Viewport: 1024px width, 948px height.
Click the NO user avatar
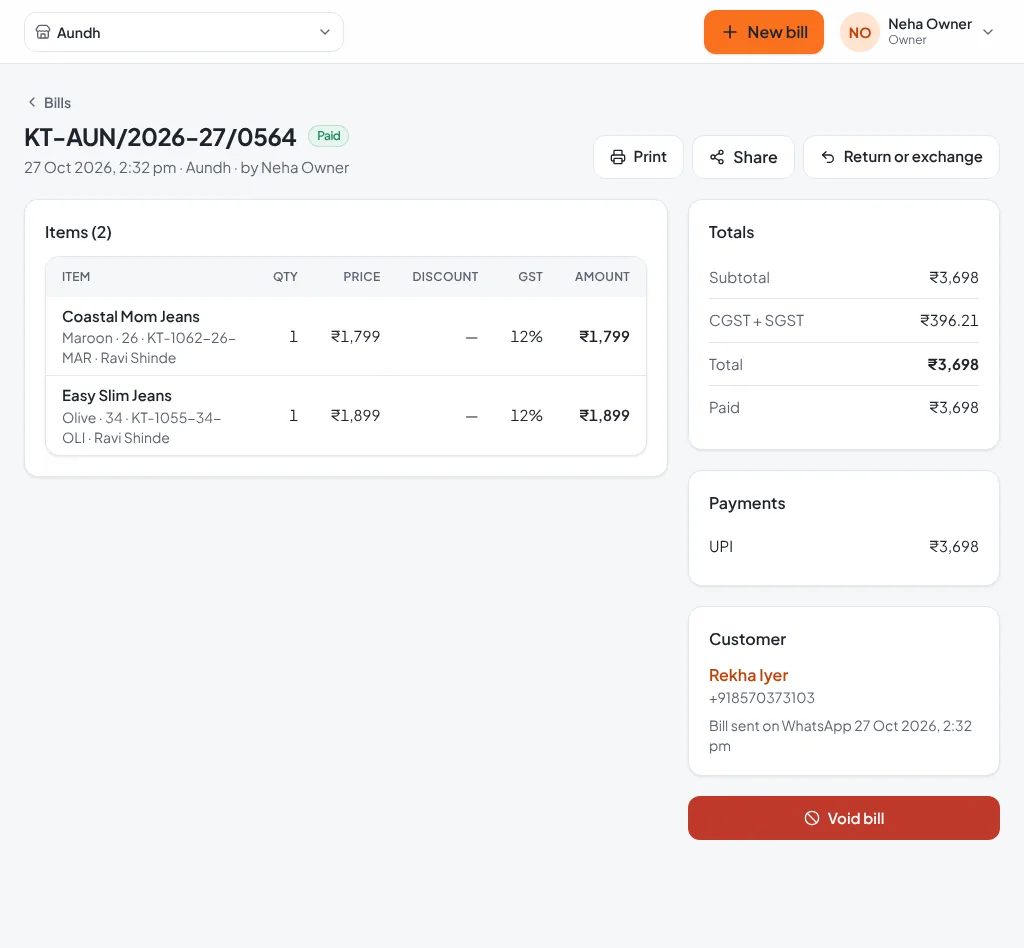pos(859,32)
